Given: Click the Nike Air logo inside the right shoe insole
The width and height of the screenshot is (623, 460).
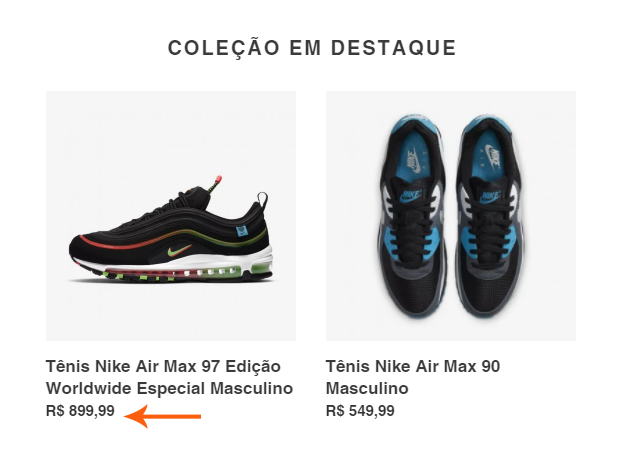Looking at the screenshot, I should click(x=493, y=157).
